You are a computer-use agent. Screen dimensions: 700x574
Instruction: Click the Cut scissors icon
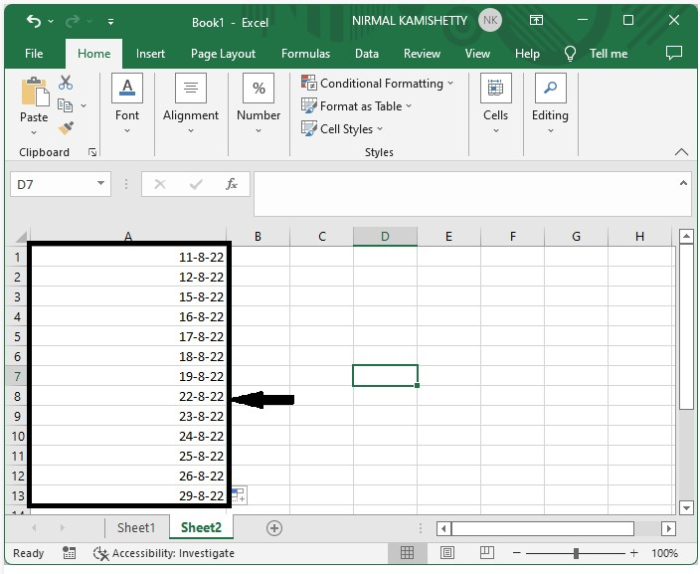tap(66, 83)
